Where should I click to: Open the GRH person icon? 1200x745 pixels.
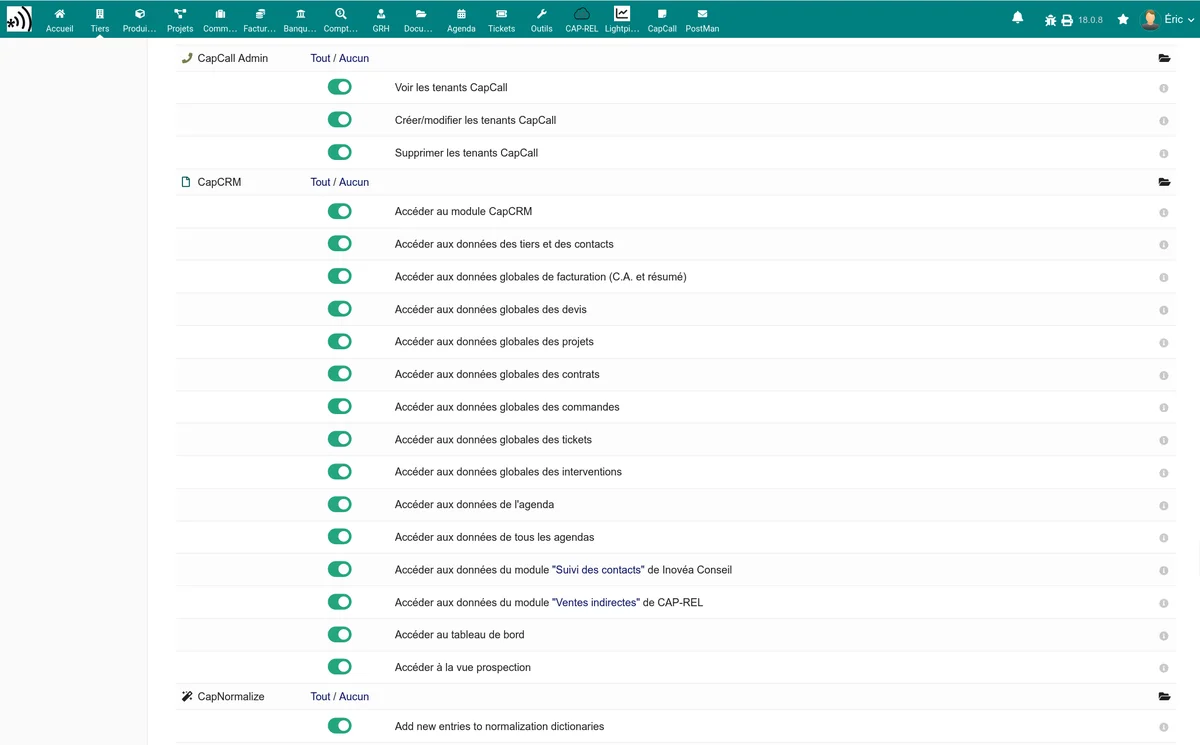coord(381,14)
